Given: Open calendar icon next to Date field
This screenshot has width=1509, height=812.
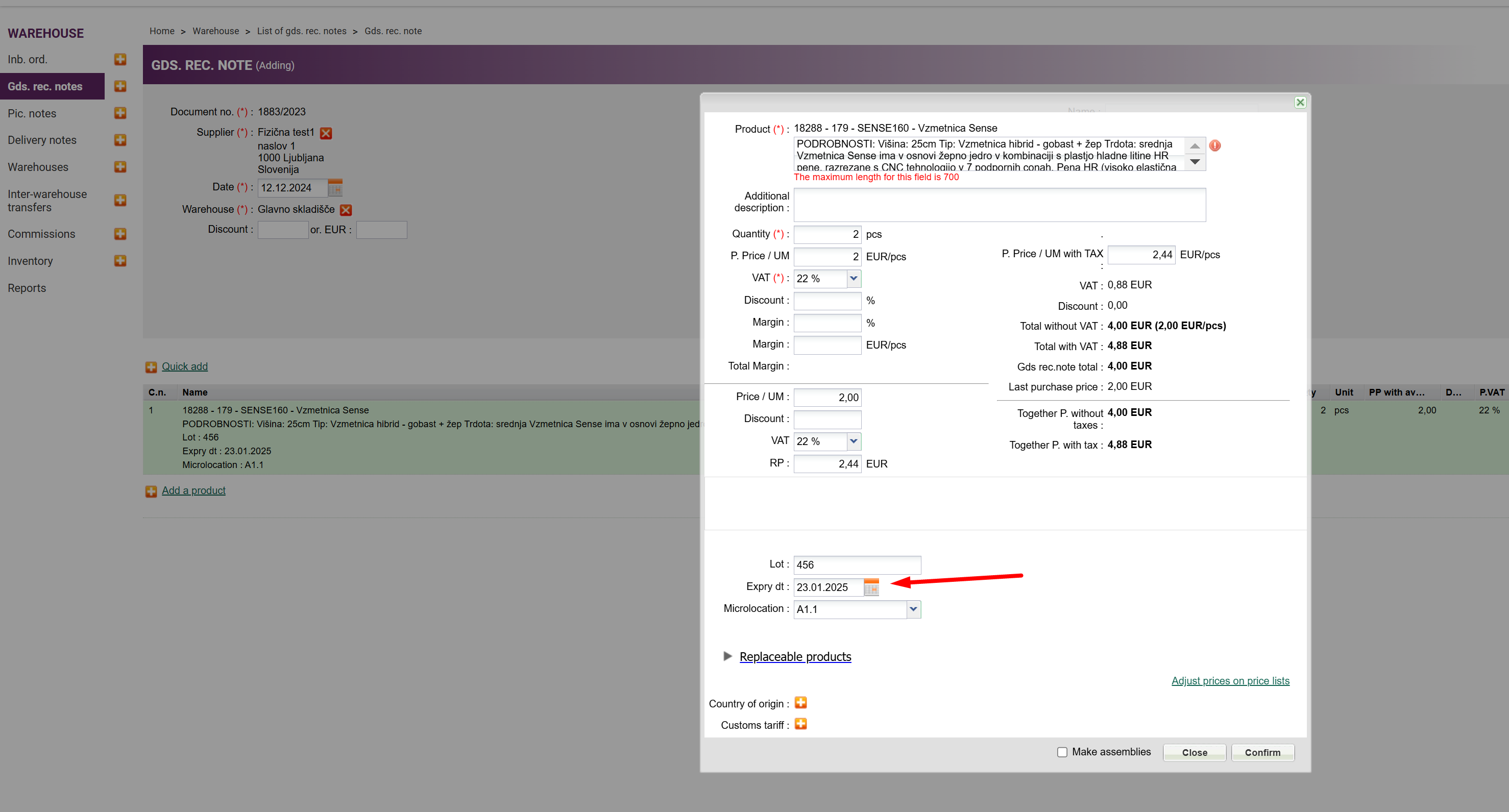Looking at the screenshot, I should tap(335, 188).
